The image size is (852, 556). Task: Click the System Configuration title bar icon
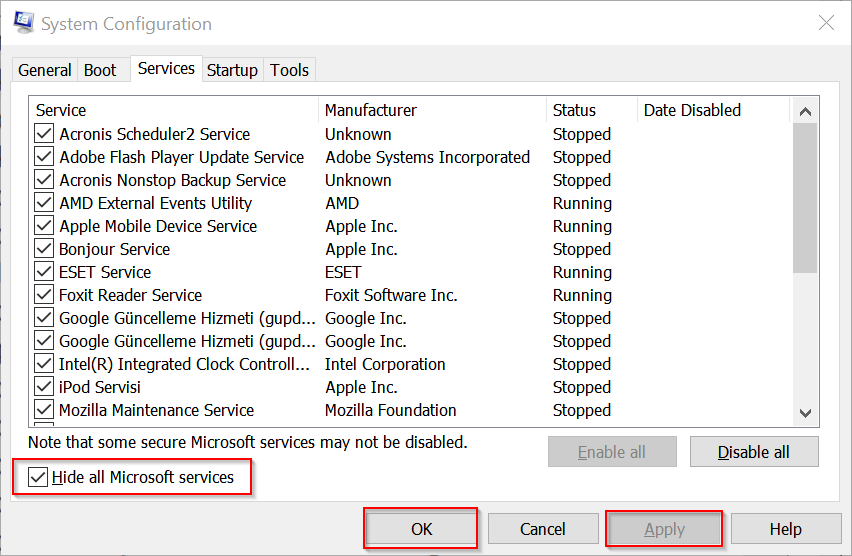(23, 23)
